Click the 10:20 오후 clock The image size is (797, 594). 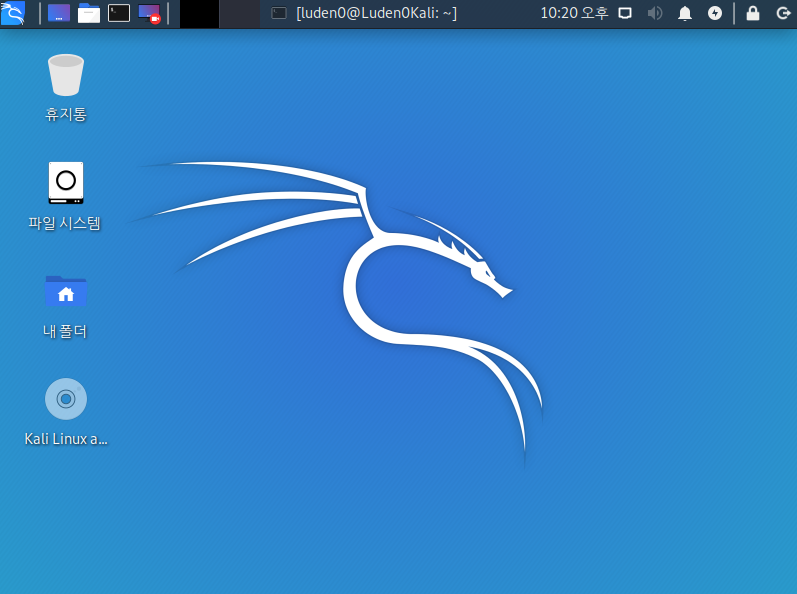[574, 13]
